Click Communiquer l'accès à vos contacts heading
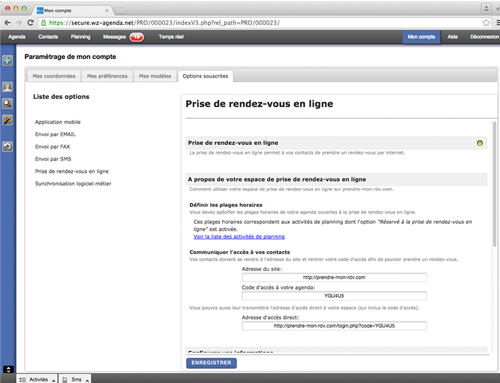The image size is (500, 383). click(240, 252)
